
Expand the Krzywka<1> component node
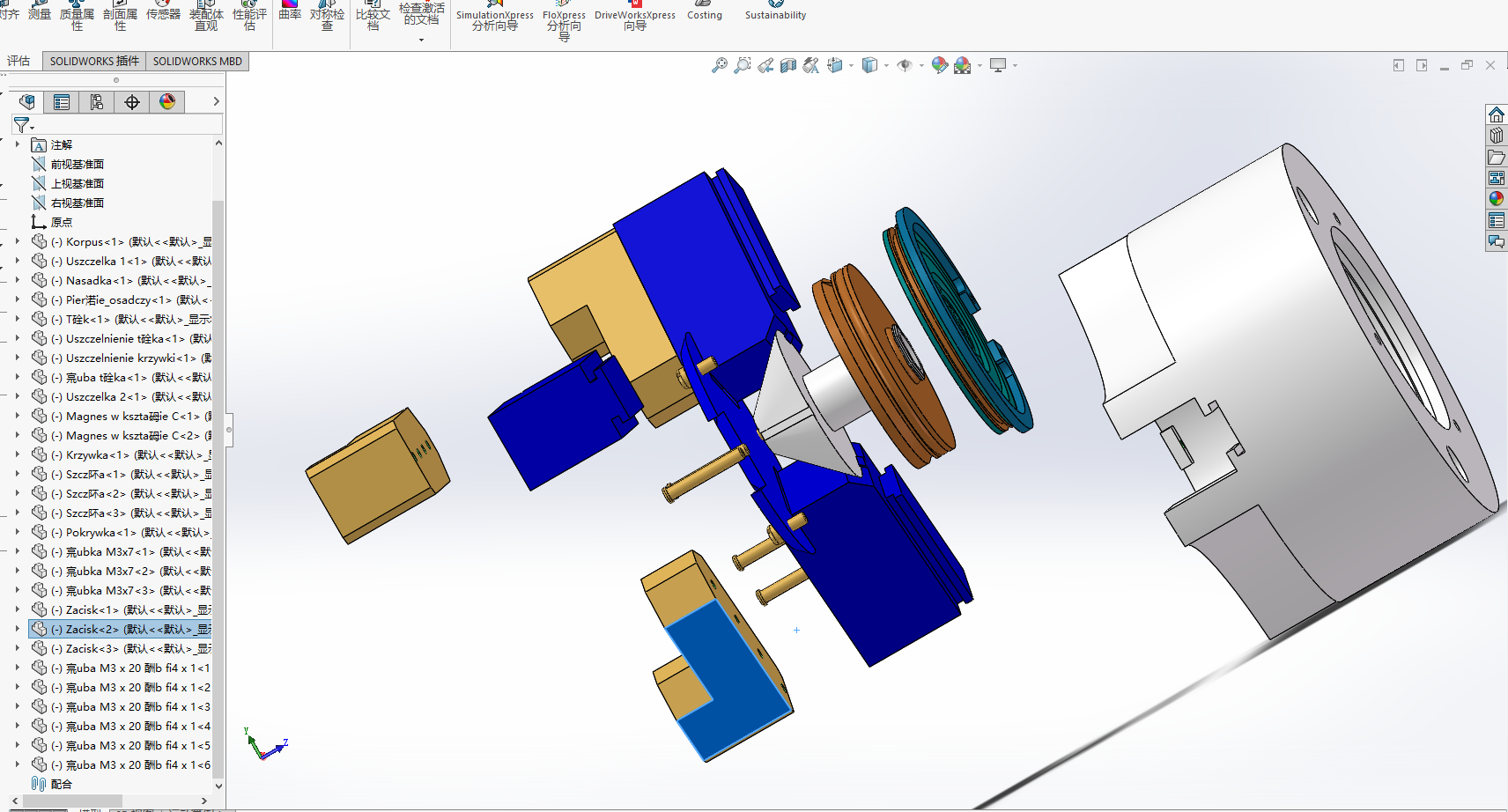(17, 454)
